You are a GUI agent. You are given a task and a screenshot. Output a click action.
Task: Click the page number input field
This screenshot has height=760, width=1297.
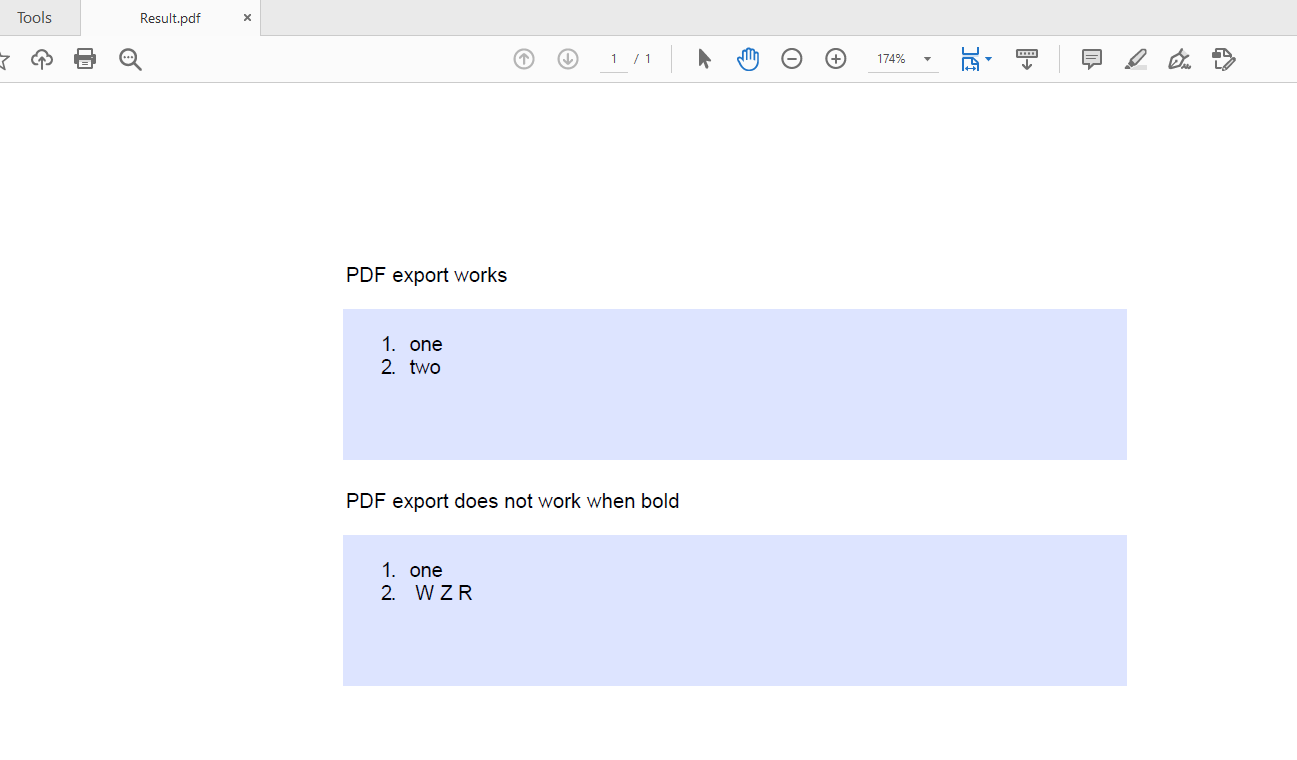[614, 59]
